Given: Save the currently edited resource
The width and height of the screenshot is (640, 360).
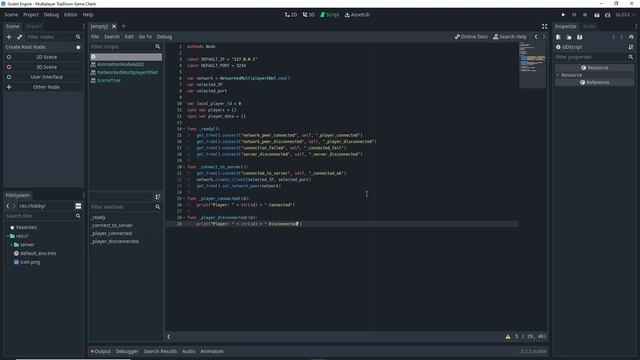Looking at the screenshot, I should 580,37.
